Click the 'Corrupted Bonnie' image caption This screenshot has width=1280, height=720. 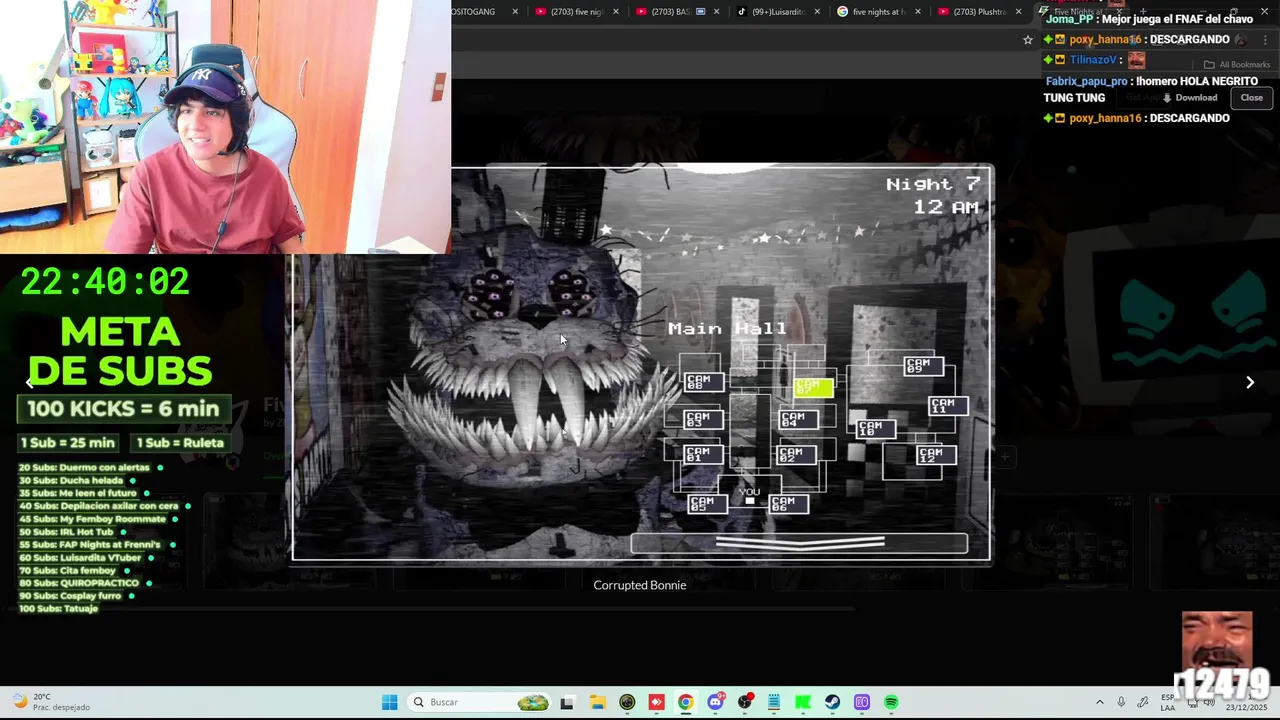pos(640,585)
